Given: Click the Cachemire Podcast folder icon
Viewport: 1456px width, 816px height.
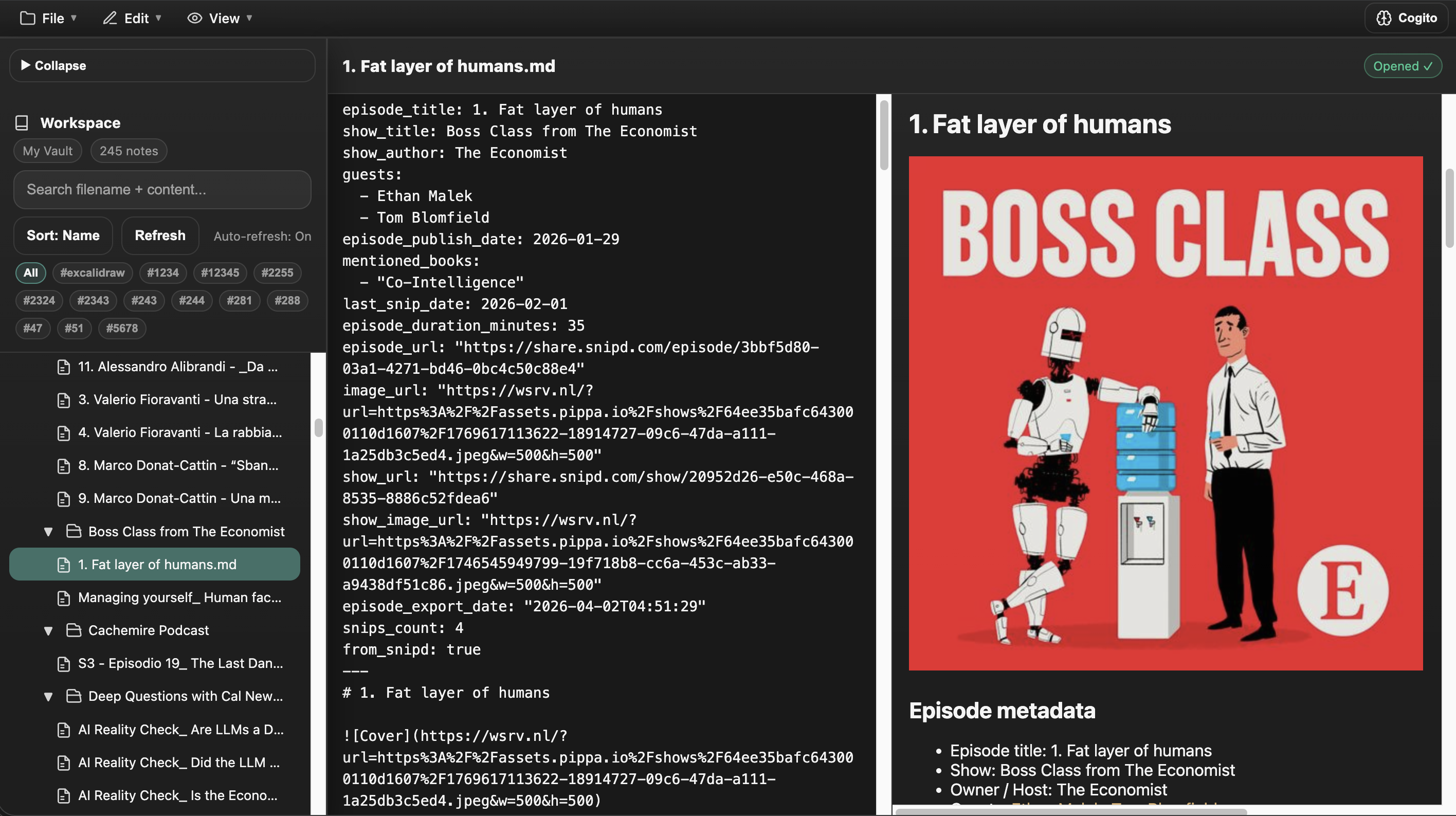Looking at the screenshot, I should [74, 630].
